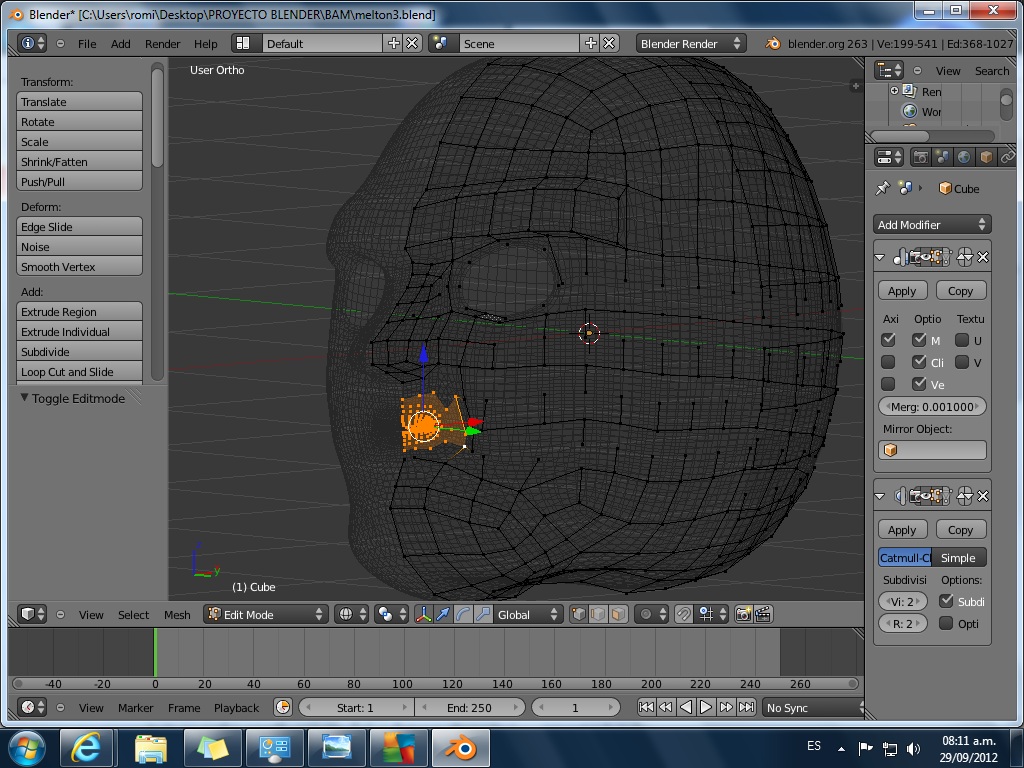This screenshot has height=768, width=1024.
Task: Click the snap magnet icon
Action: click(x=683, y=614)
